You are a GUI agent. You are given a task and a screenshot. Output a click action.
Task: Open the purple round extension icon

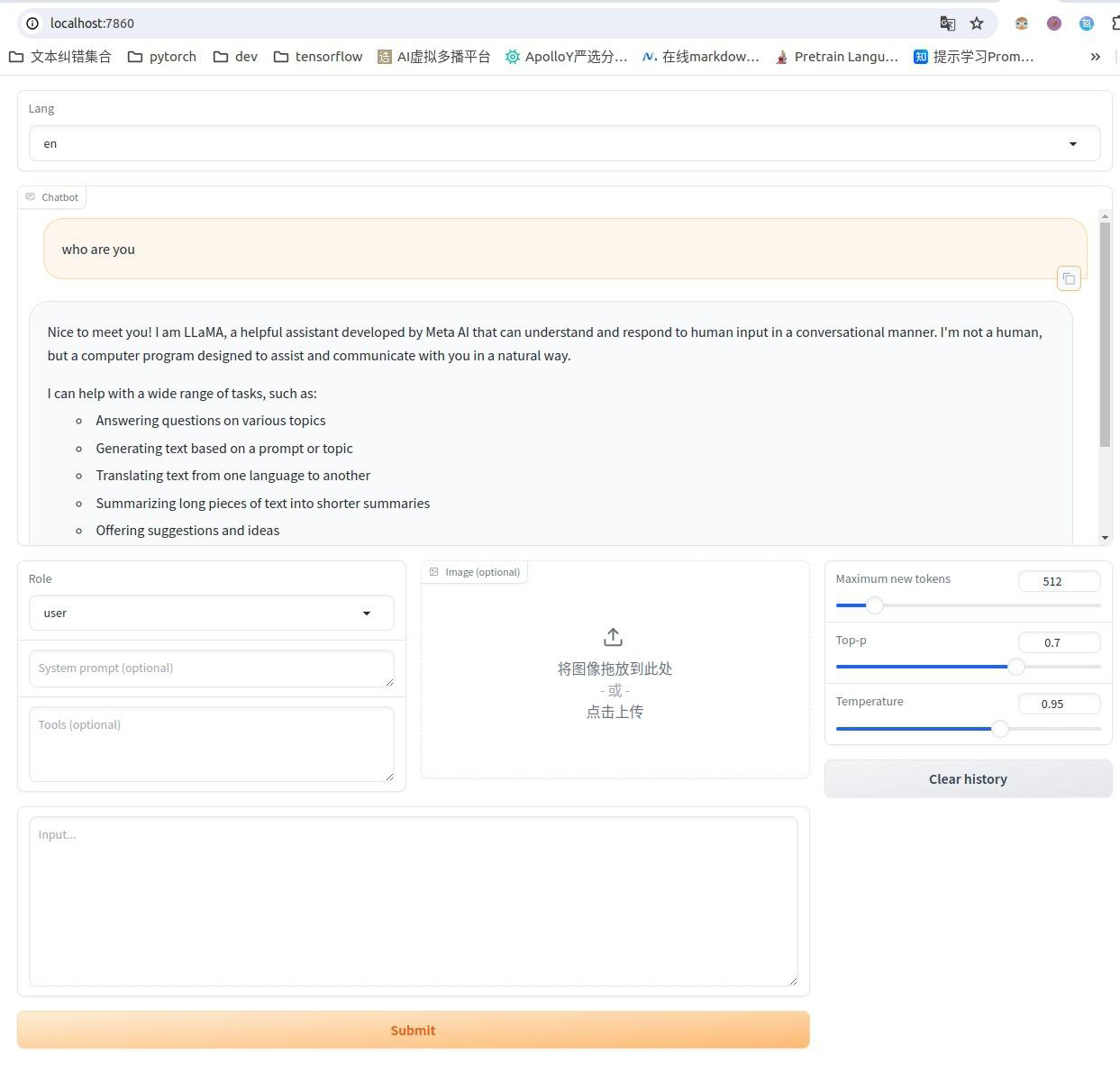click(x=1054, y=23)
